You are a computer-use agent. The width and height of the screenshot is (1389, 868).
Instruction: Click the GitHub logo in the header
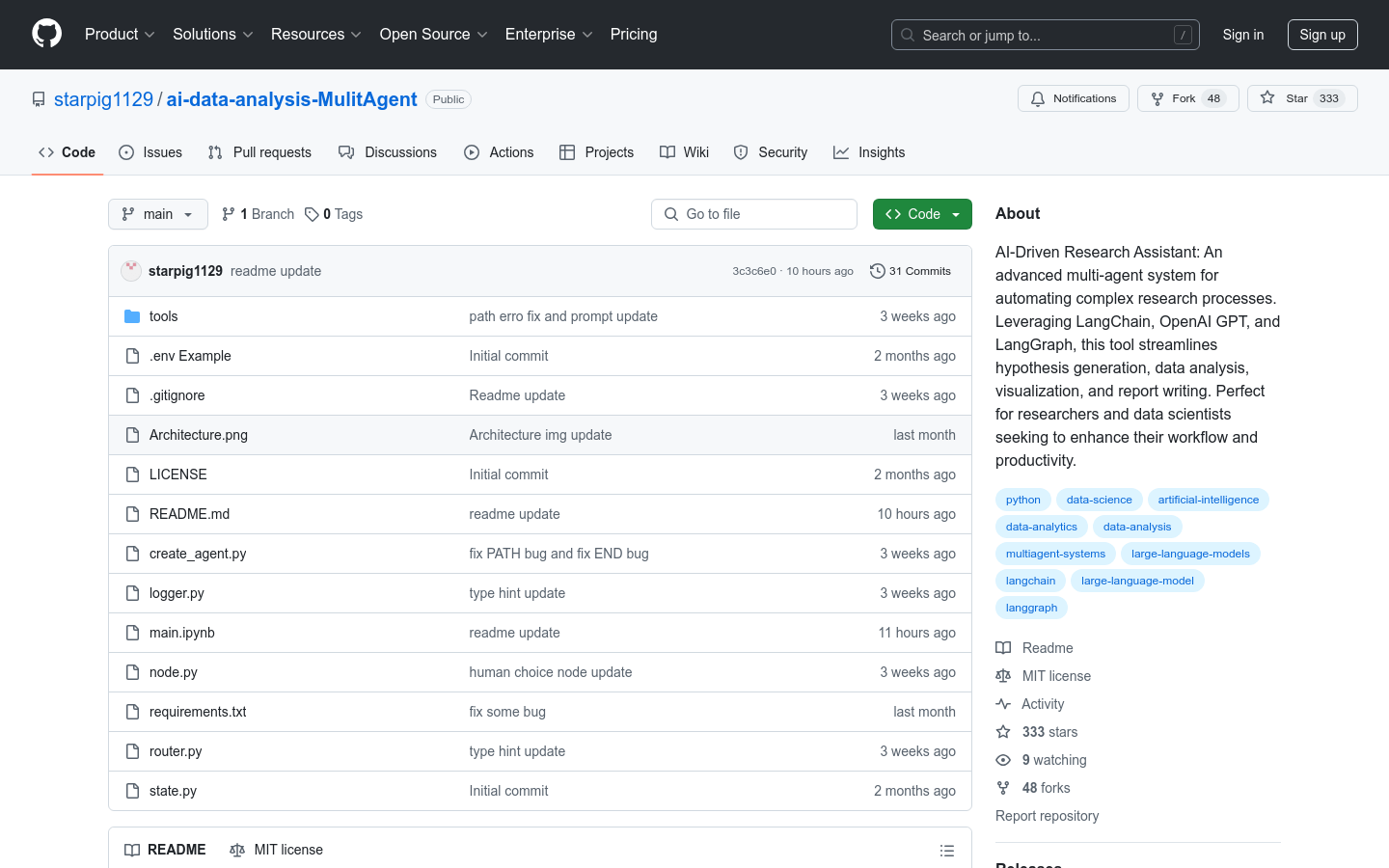pos(46,34)
